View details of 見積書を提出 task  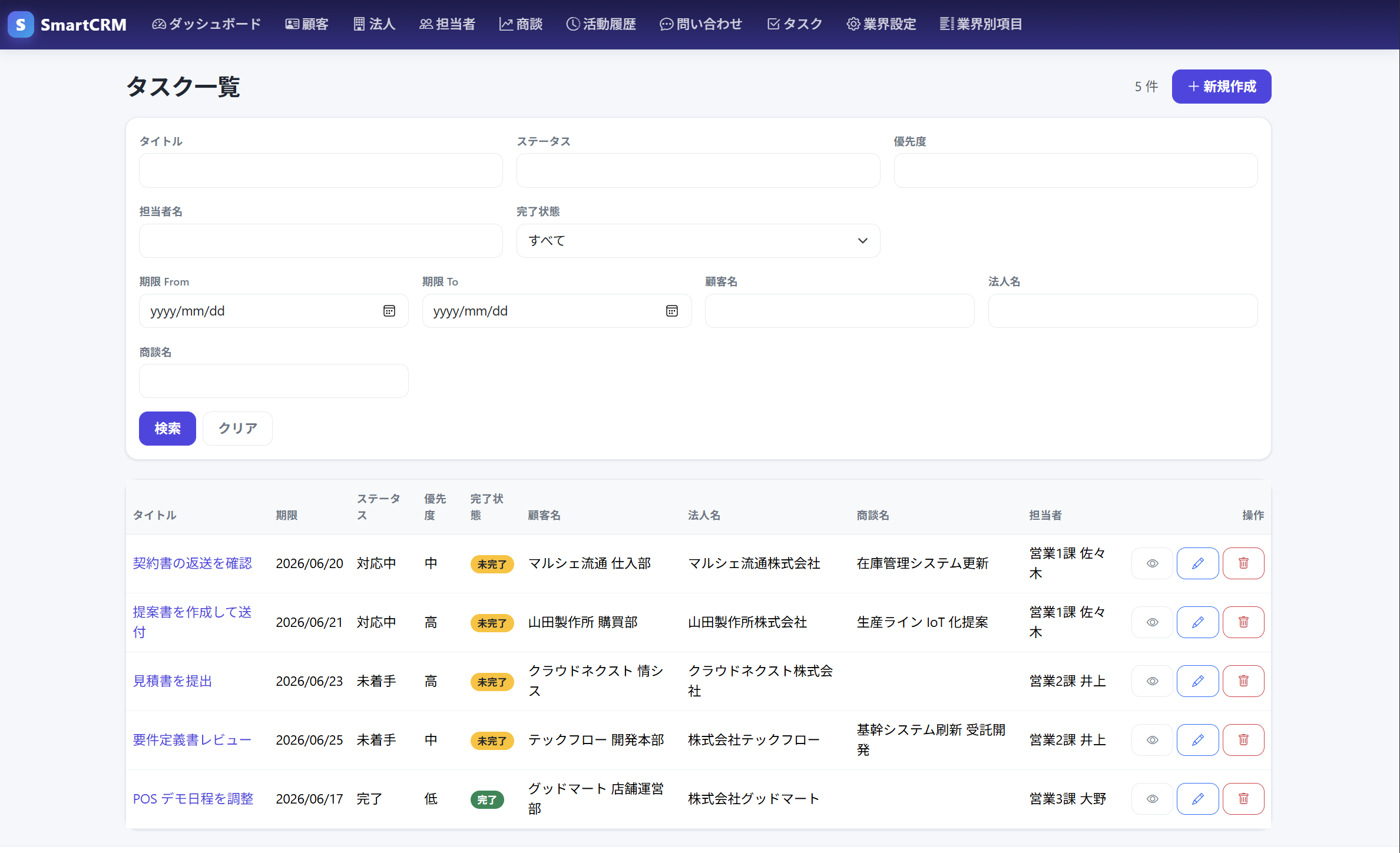pos(1152,681)
